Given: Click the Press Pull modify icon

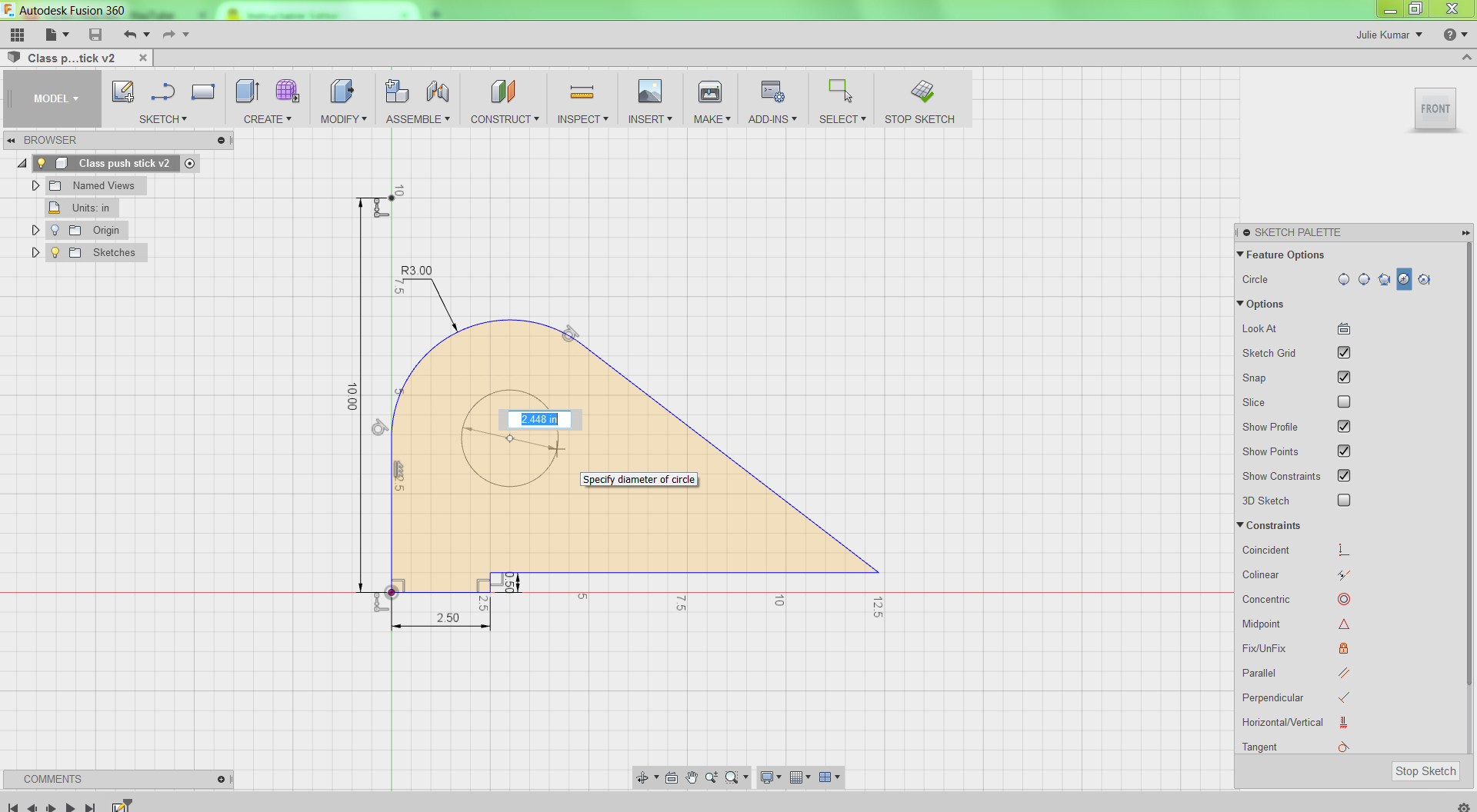Looking at the screenshot, I should [342, 92].
